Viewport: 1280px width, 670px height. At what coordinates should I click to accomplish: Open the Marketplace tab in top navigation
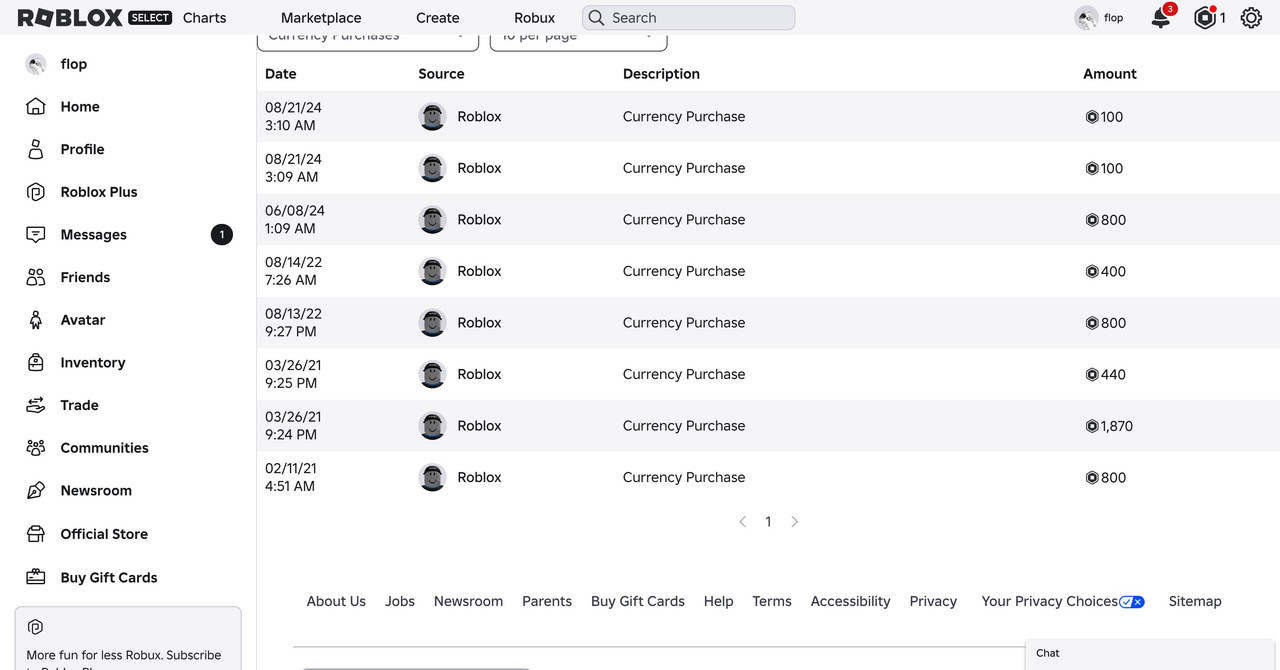pos(321,18)
